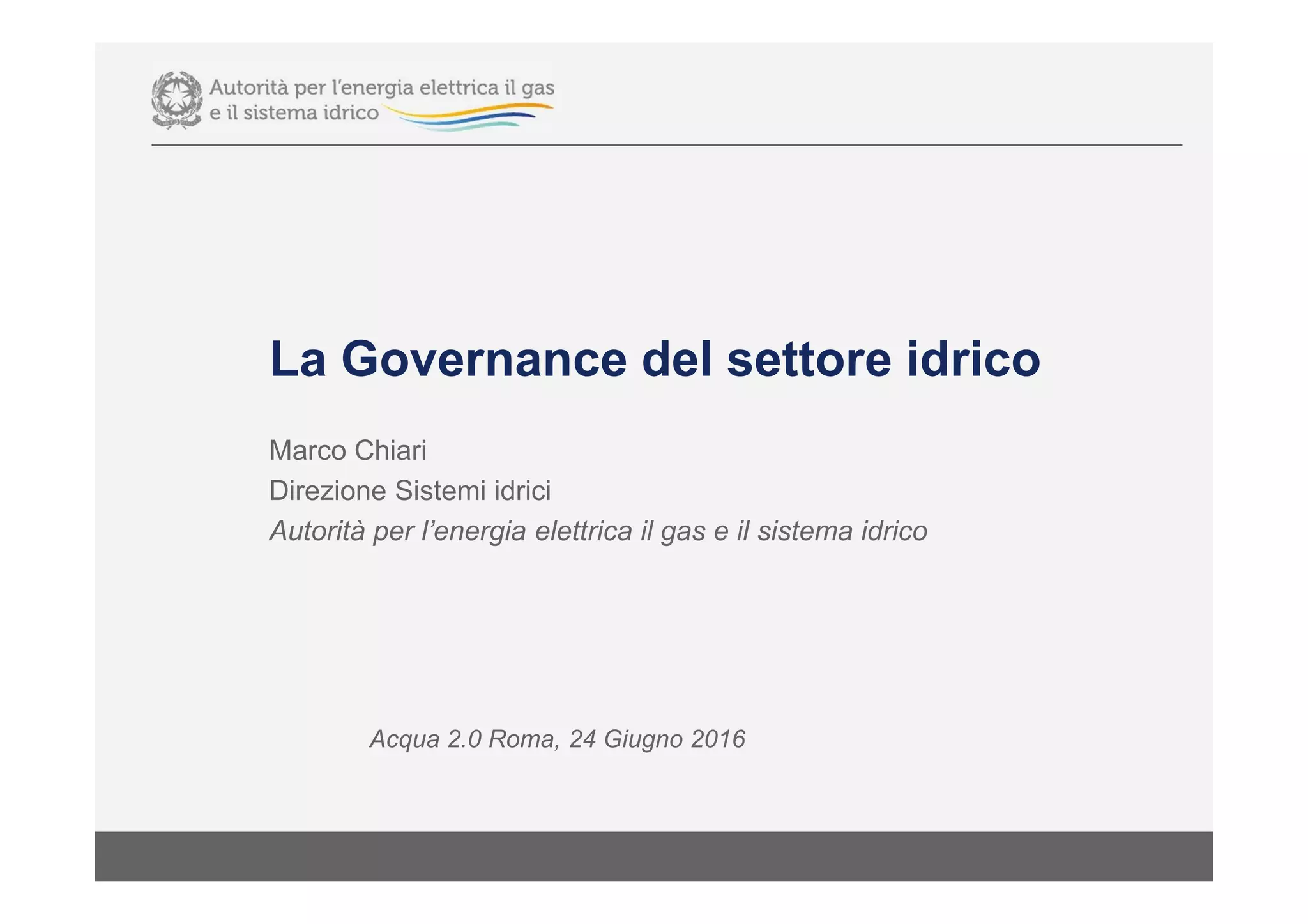Click the dark gray footer bar
Image resolution: width=1308 pixels, height=924 pixels.
(x=653, y=856)
